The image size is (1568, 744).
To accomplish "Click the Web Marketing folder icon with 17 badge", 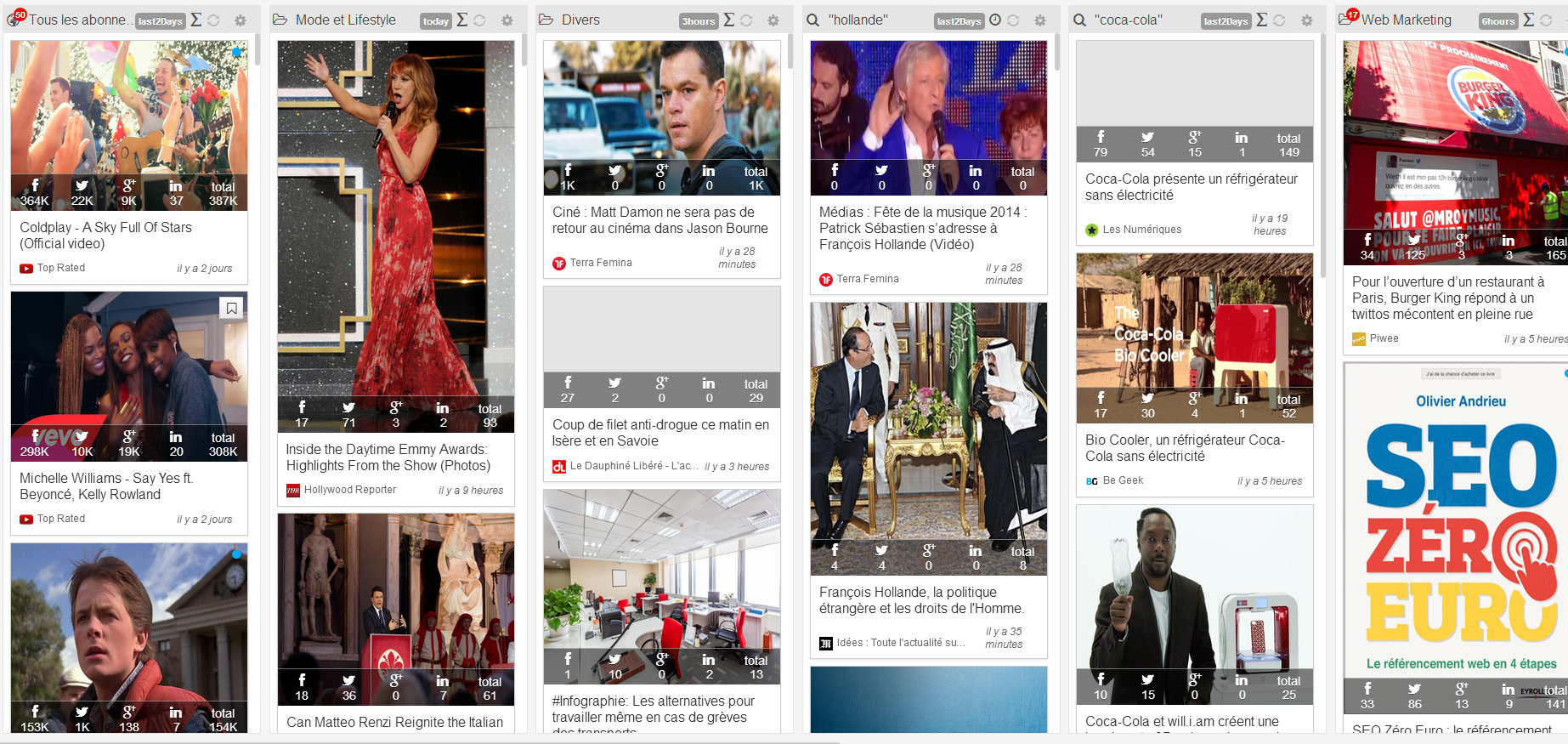I will coord(1346,18).
